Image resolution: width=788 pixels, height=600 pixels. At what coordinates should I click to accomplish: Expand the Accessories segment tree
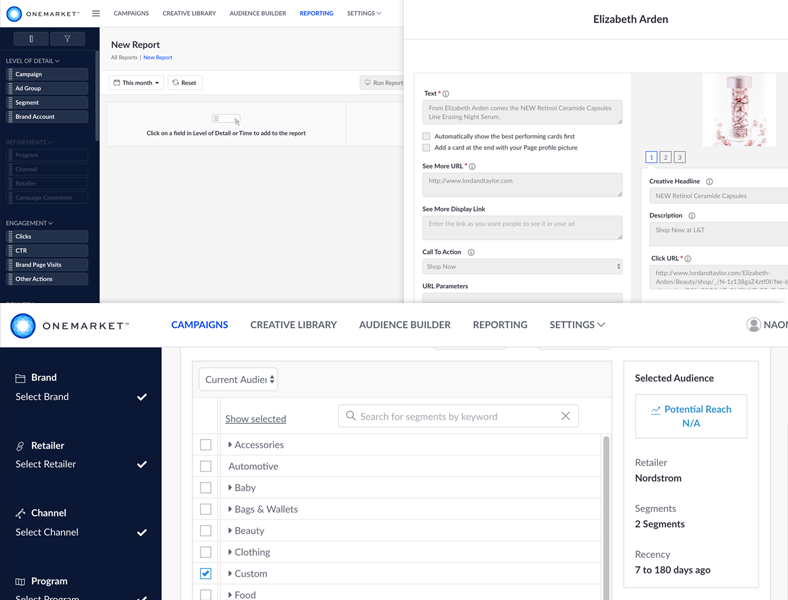pyautogui.click(x=230, y=444)
